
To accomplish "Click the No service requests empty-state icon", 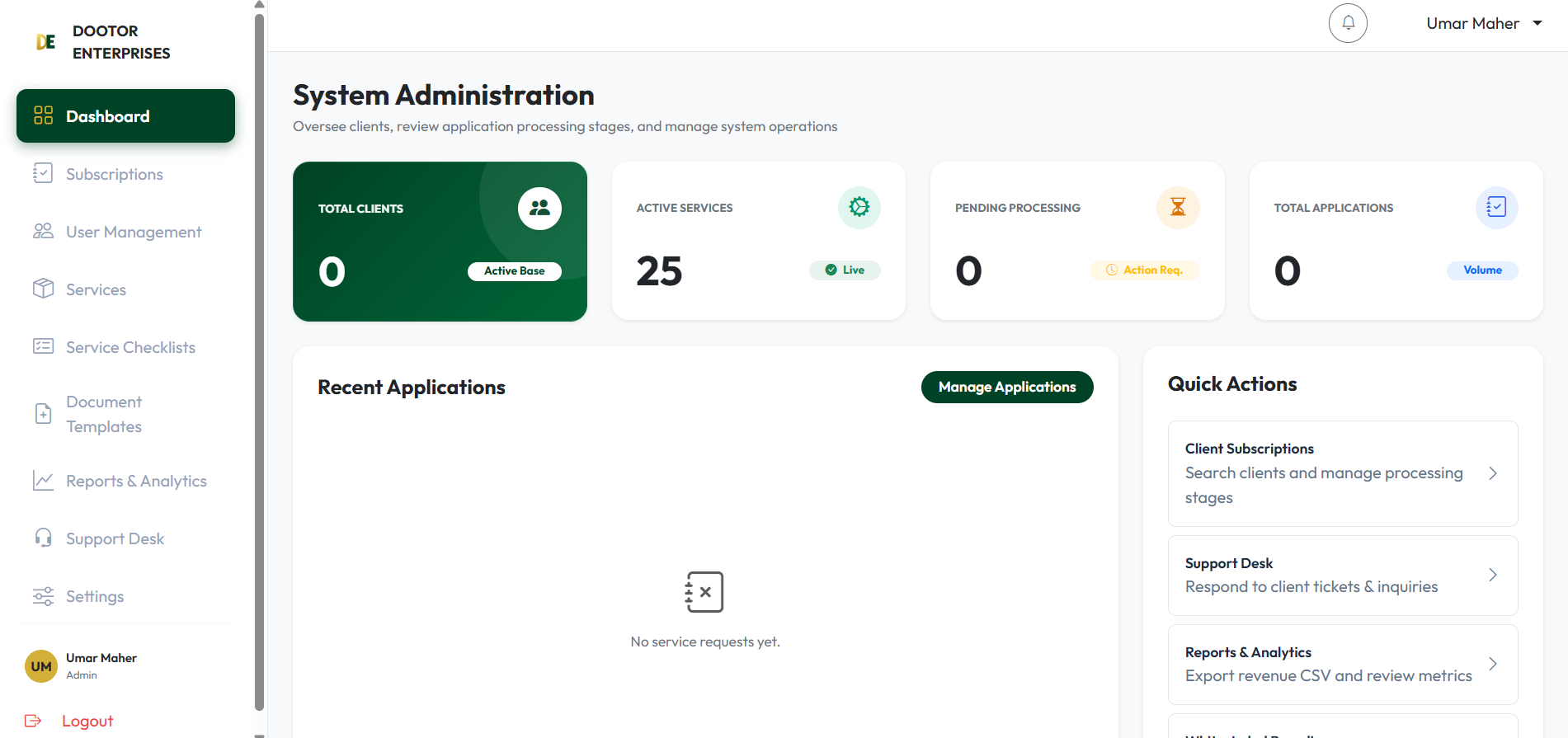I will tap(704, 592).
